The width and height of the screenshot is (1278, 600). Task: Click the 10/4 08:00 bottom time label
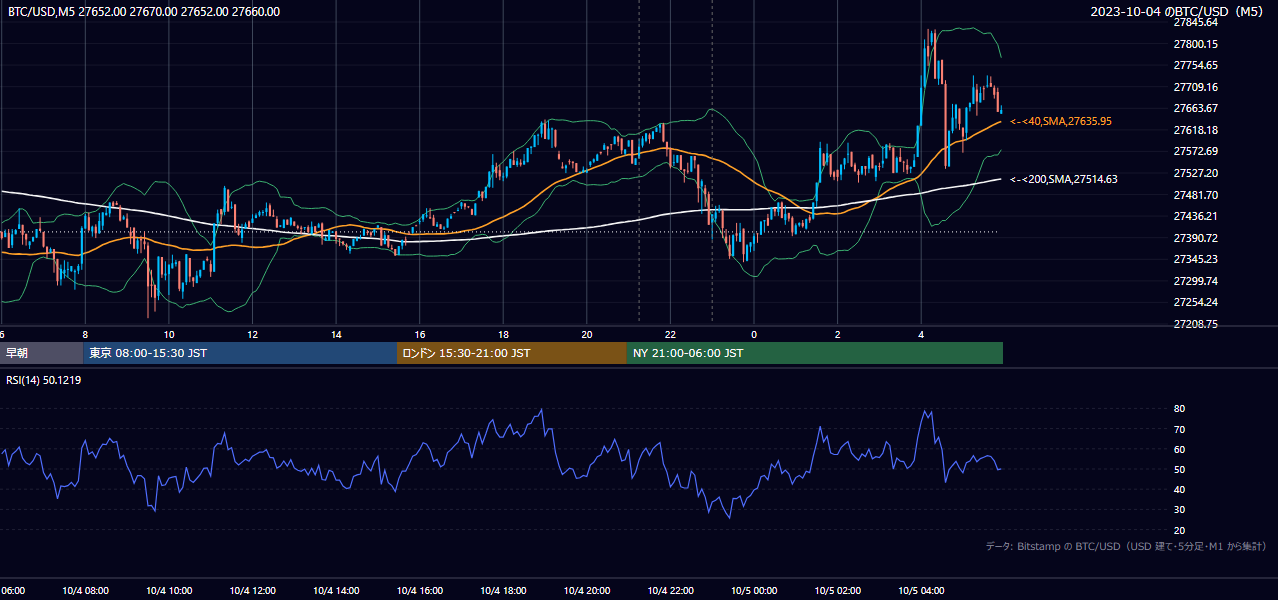[84, 591]
